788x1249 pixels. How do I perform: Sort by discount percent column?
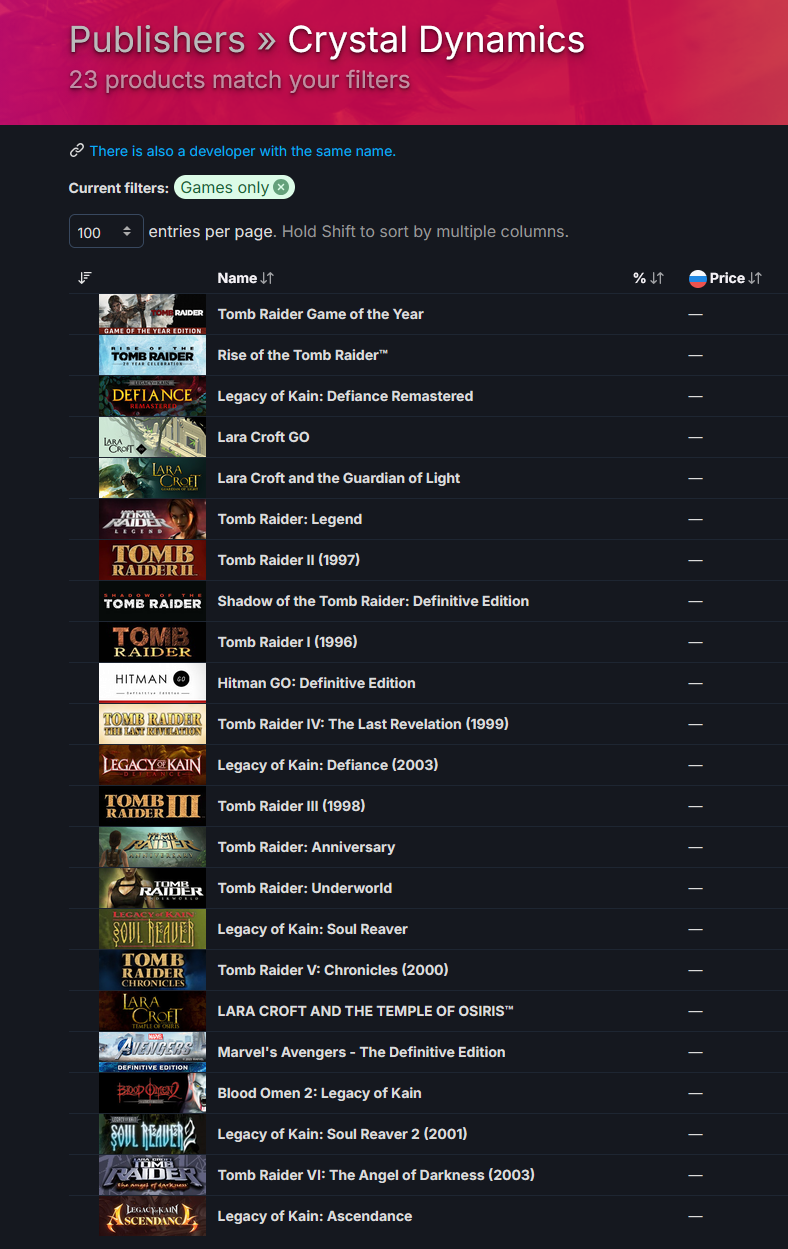click(x=648, y=278)
